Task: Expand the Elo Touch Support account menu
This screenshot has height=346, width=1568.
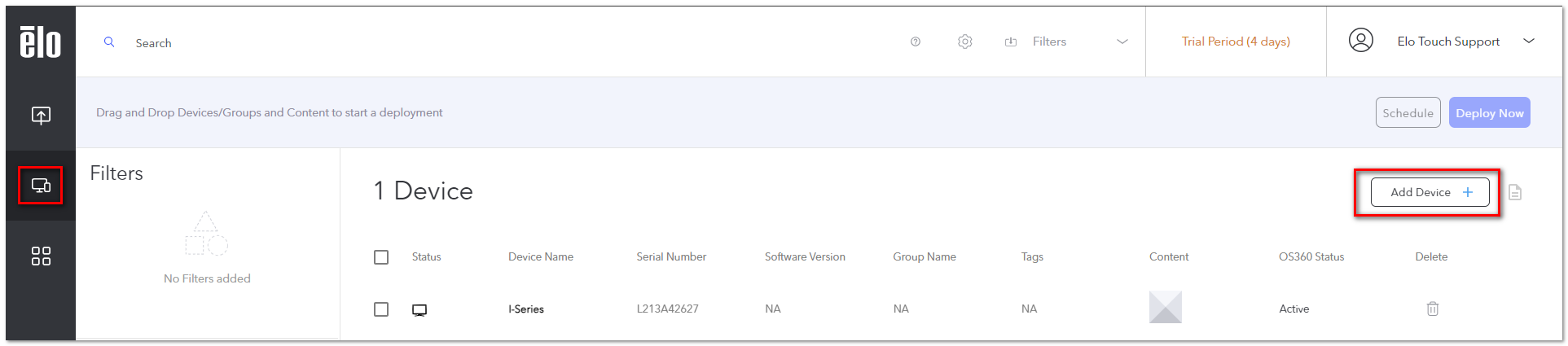Action: pos(1529,41)
